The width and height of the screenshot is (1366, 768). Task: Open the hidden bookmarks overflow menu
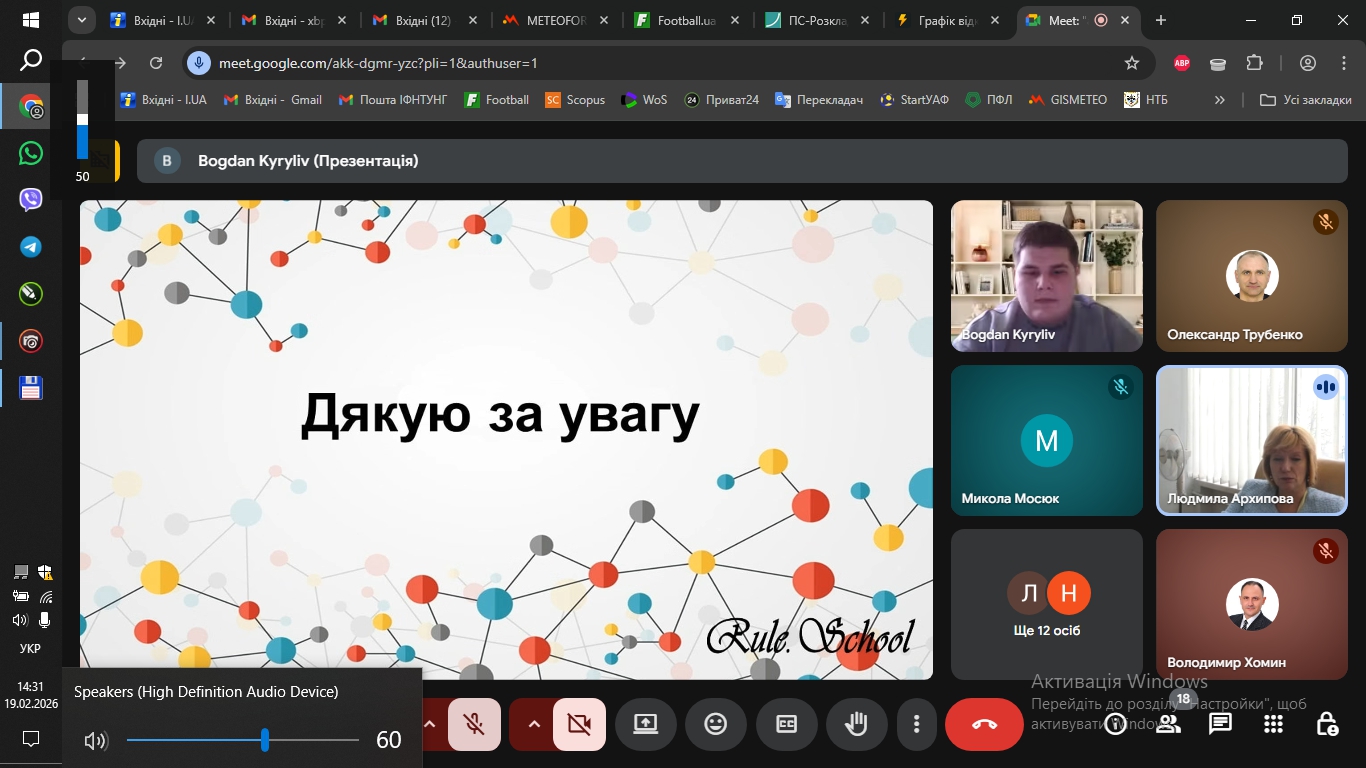tap(1219, 99)
